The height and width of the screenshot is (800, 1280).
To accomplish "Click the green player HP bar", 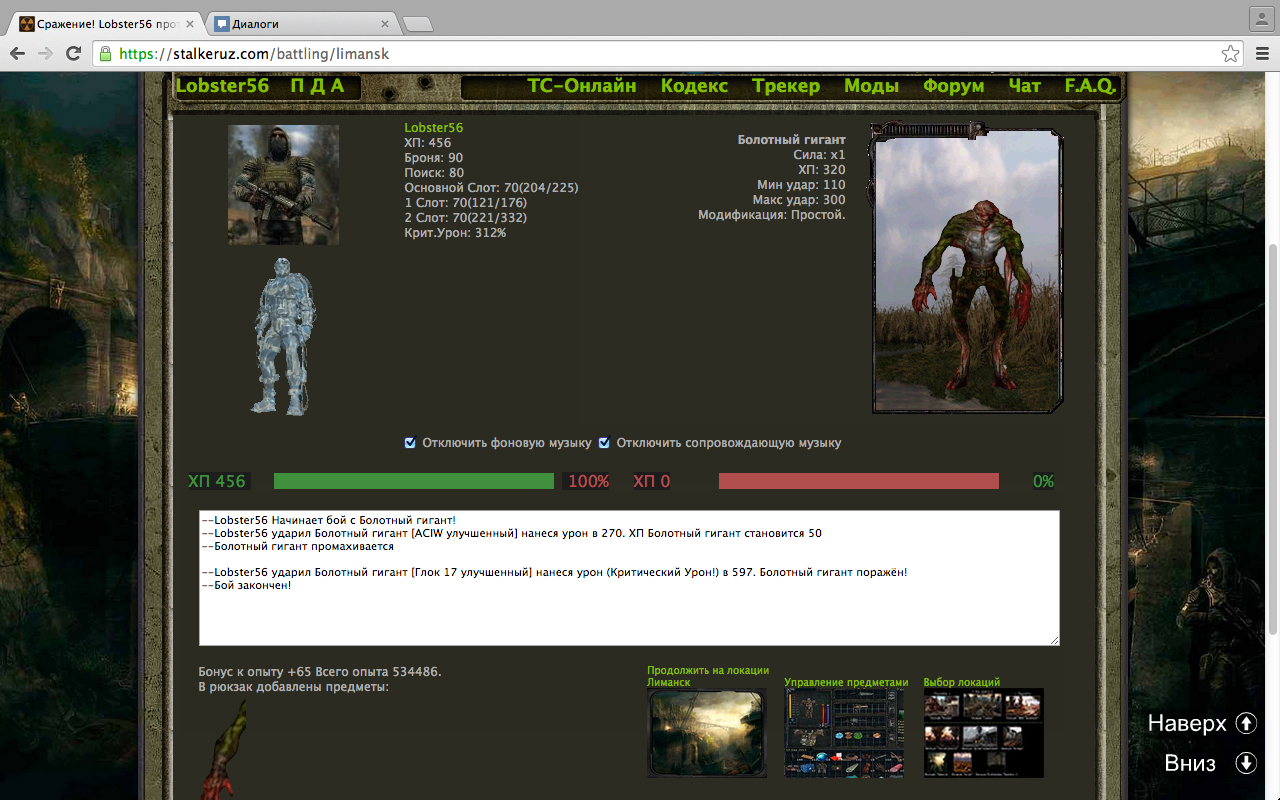I will [413, 481].
